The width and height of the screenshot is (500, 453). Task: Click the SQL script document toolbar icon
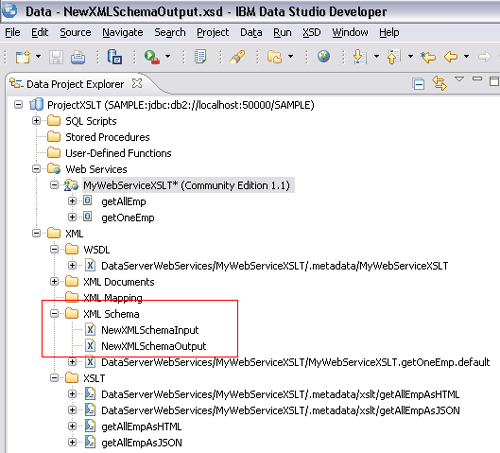click(x=200, y=57)
